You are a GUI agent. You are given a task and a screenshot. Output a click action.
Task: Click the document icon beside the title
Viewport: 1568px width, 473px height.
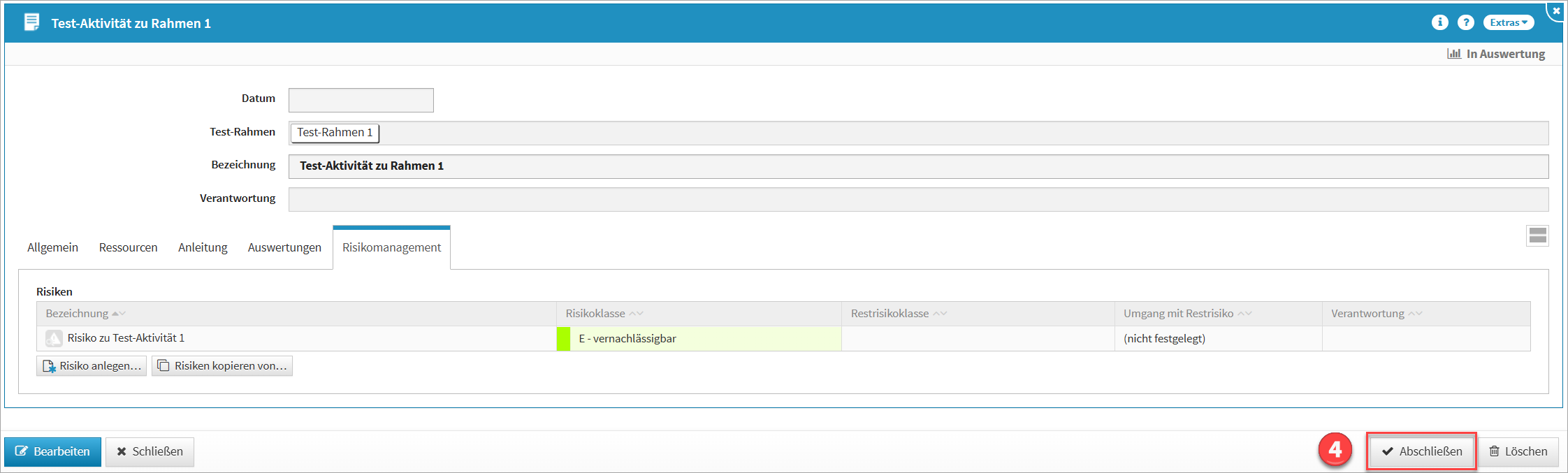(x=31, y=22)
